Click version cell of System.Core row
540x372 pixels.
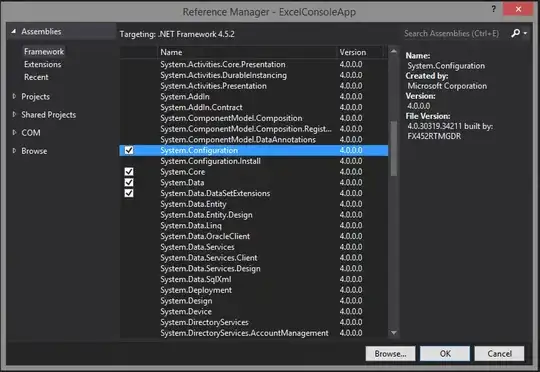tap(351, 172)
